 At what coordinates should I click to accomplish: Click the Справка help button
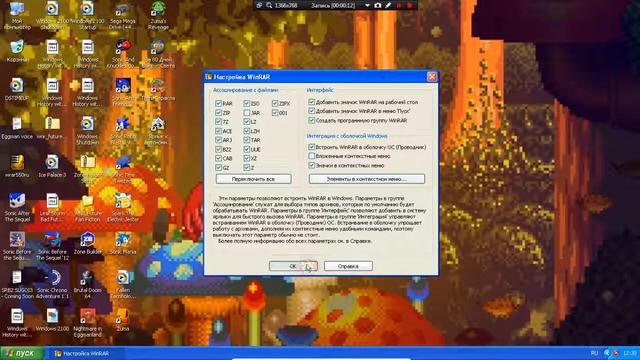(348, 266)
